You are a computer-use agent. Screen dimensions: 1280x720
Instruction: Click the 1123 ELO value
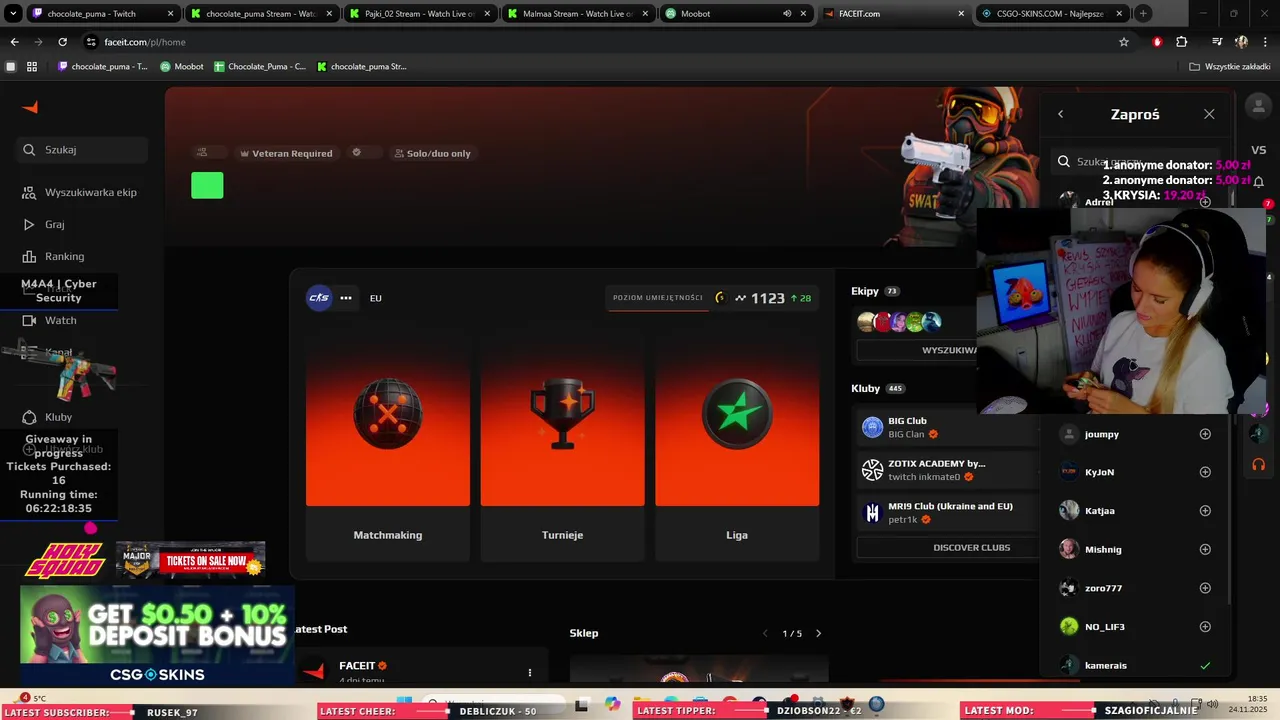[768, 298]
